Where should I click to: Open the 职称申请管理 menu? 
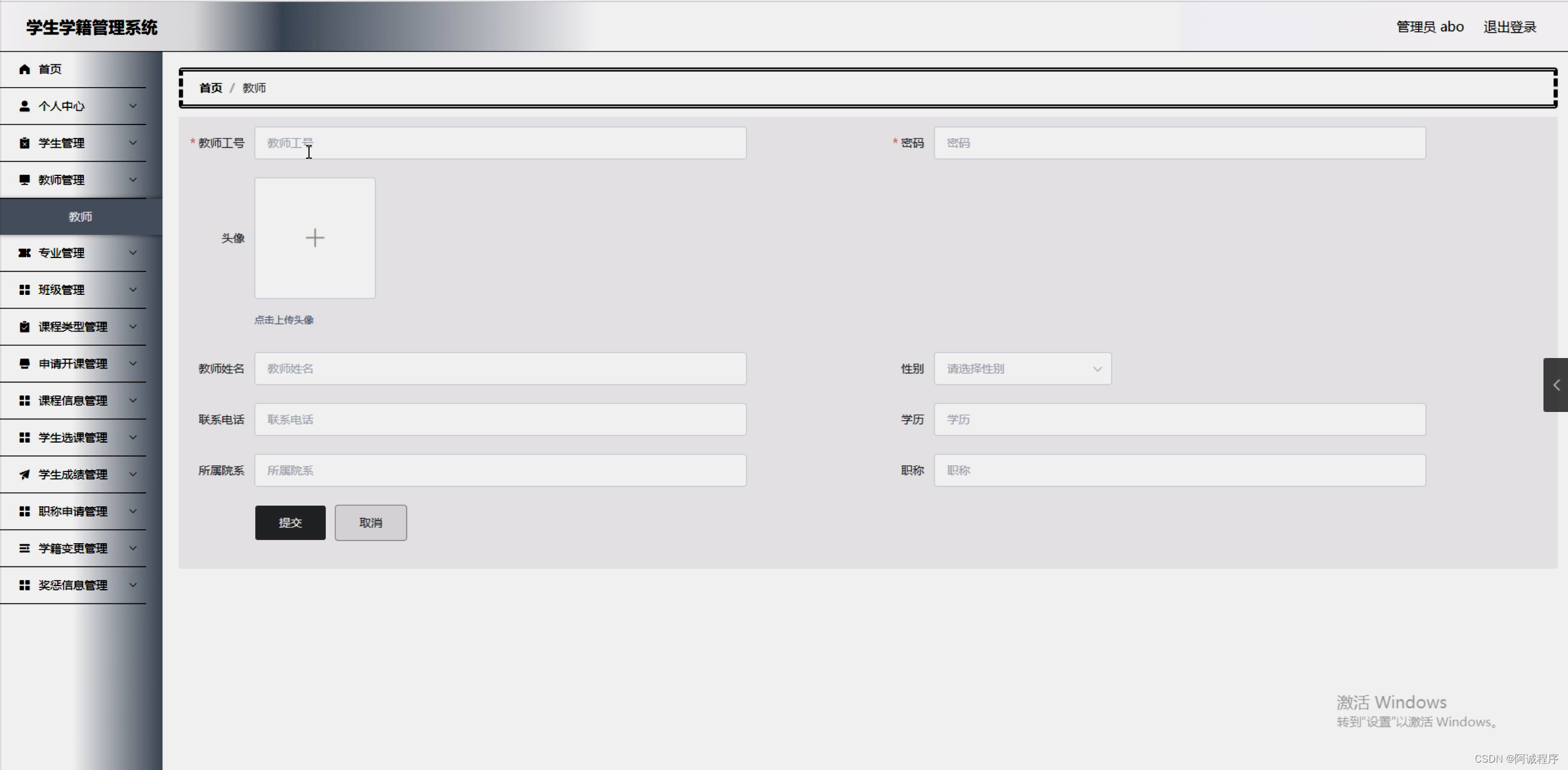[73, 511]
